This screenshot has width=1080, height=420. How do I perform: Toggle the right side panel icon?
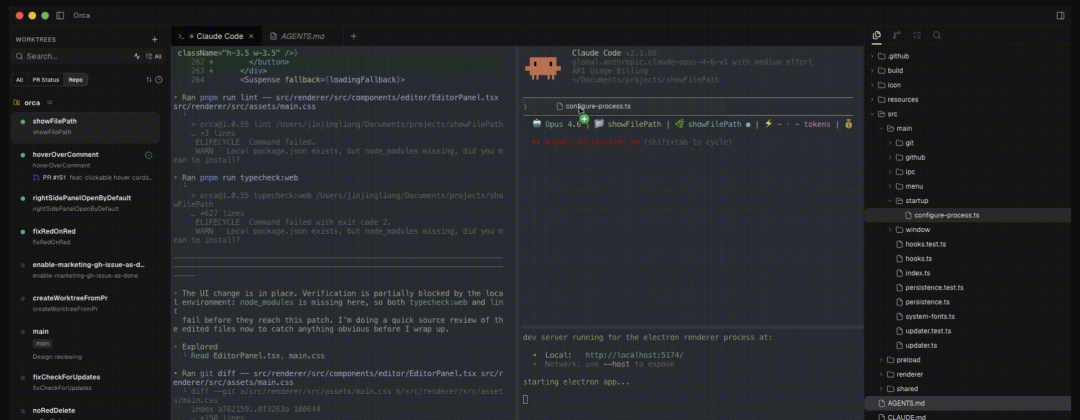click(1060, 15)
